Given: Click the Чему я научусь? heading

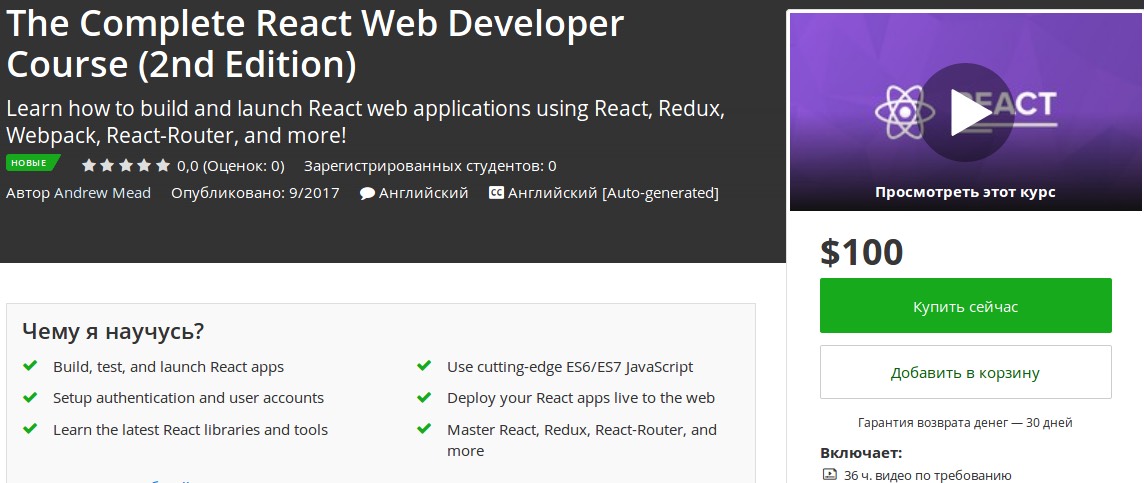Looking at the screenshot, I should (113, 331).
